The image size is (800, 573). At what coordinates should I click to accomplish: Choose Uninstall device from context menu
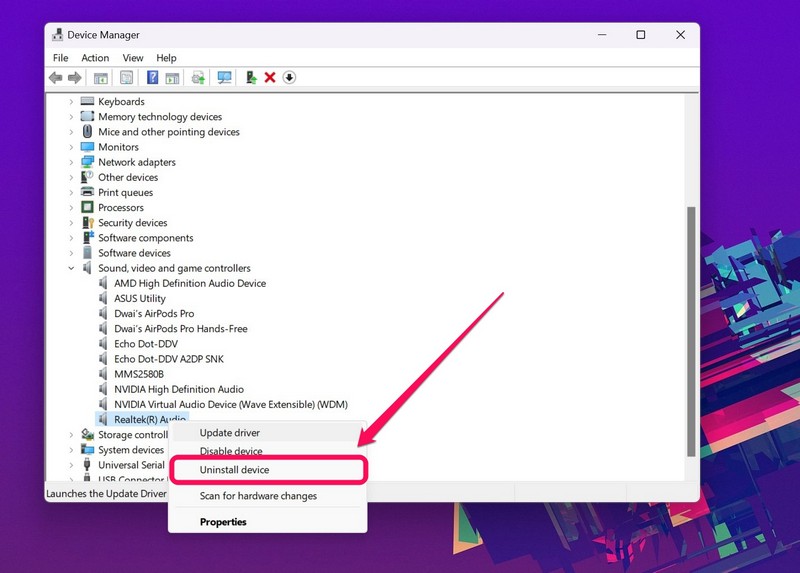235,470
